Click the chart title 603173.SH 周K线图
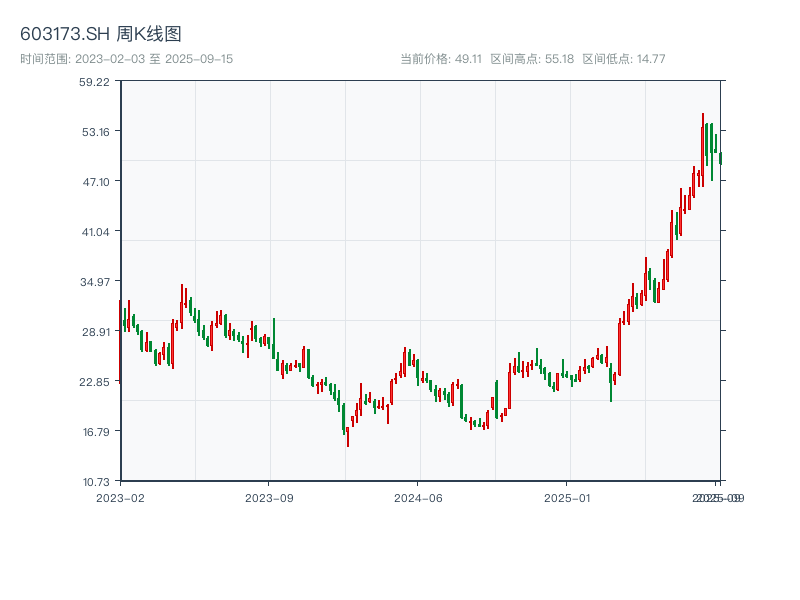The height and width of the screenshot is (600, 800). tap(101, 35)
